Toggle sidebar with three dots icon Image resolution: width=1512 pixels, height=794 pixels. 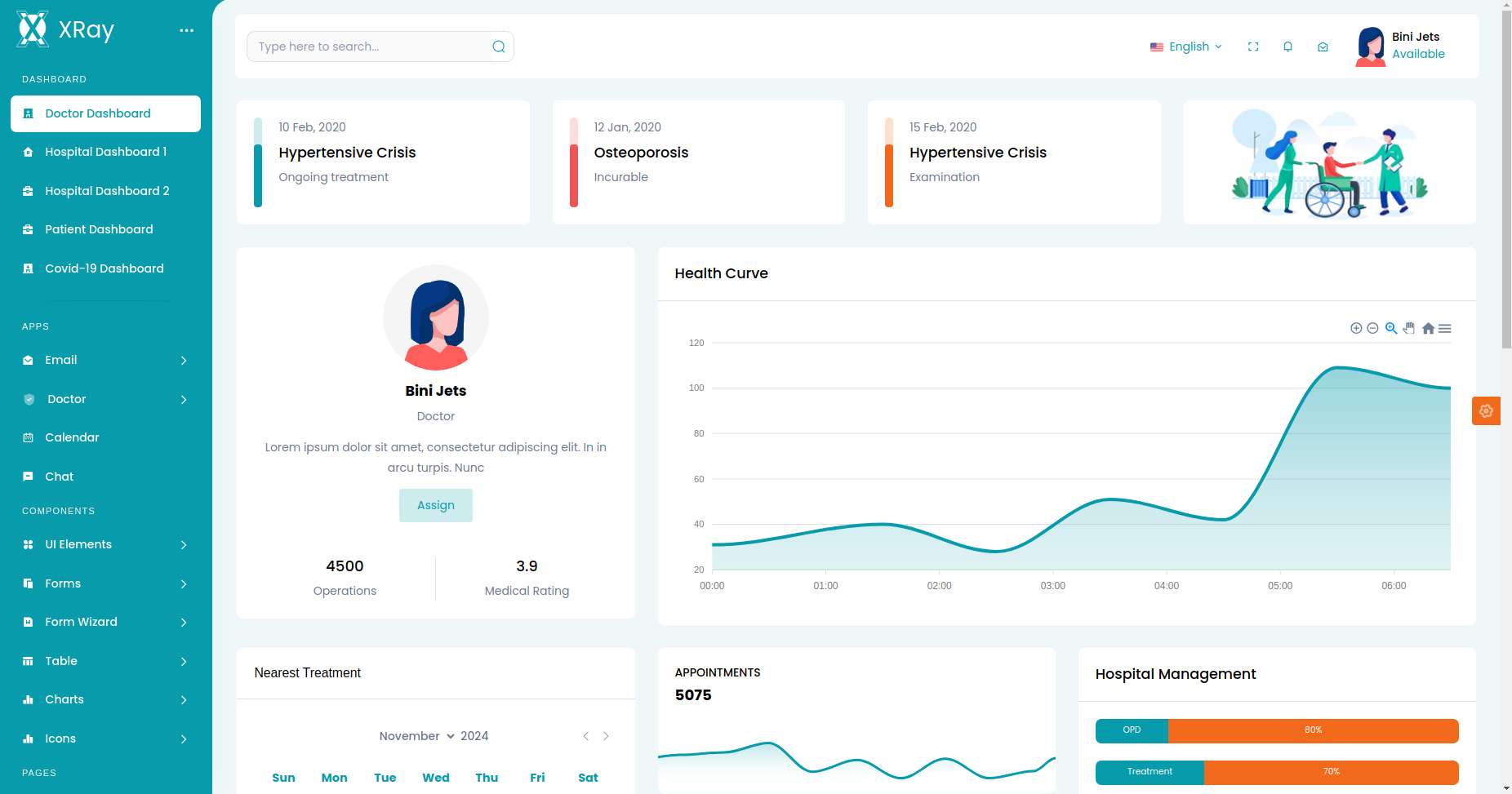click(x=187, y=30)
